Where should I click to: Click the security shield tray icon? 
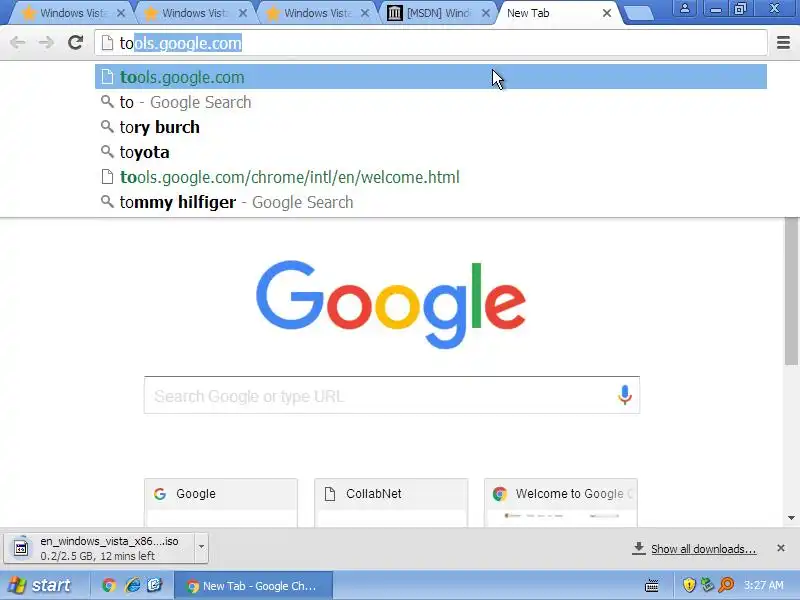689,585
